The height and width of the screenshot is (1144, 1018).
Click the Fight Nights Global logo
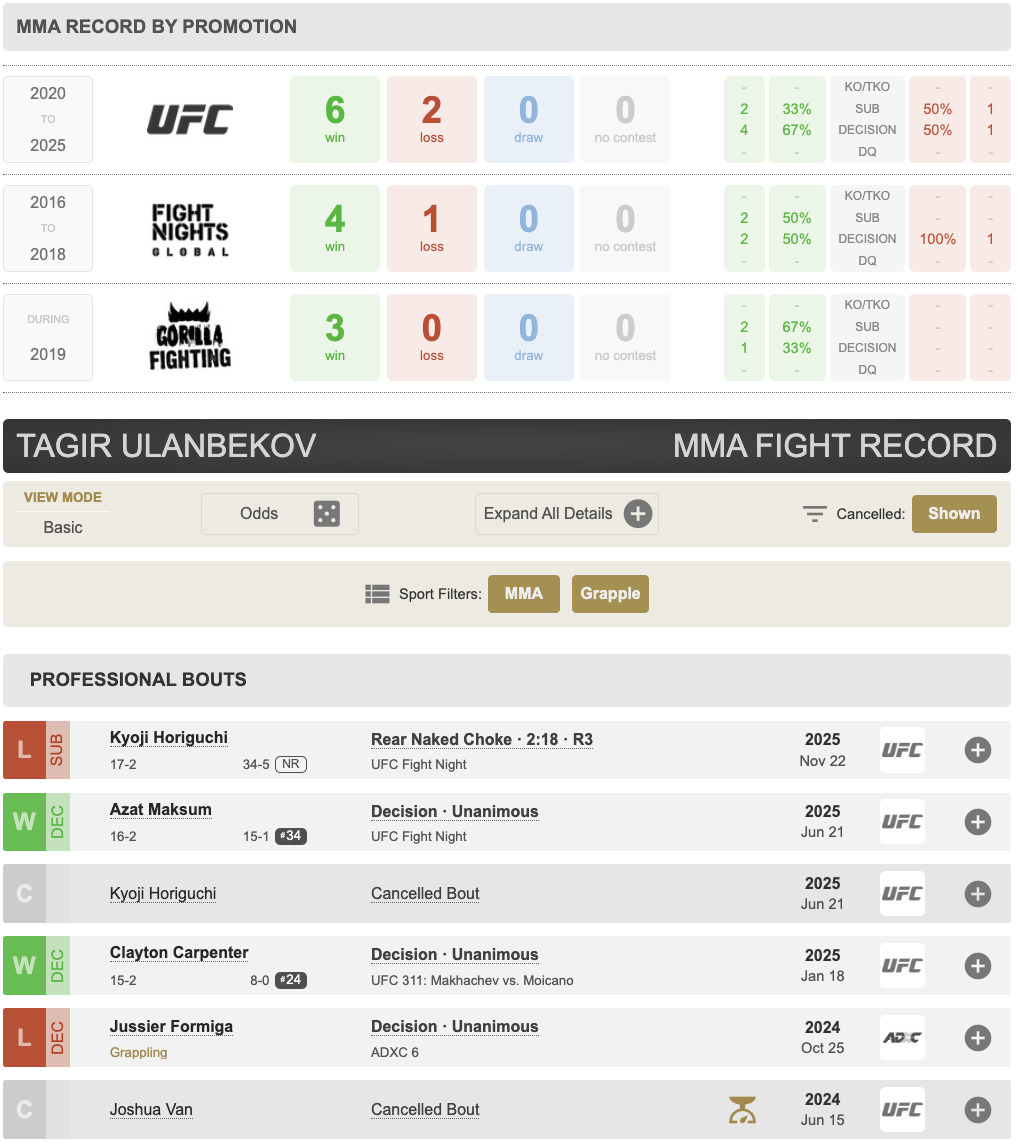pos(190,229)
